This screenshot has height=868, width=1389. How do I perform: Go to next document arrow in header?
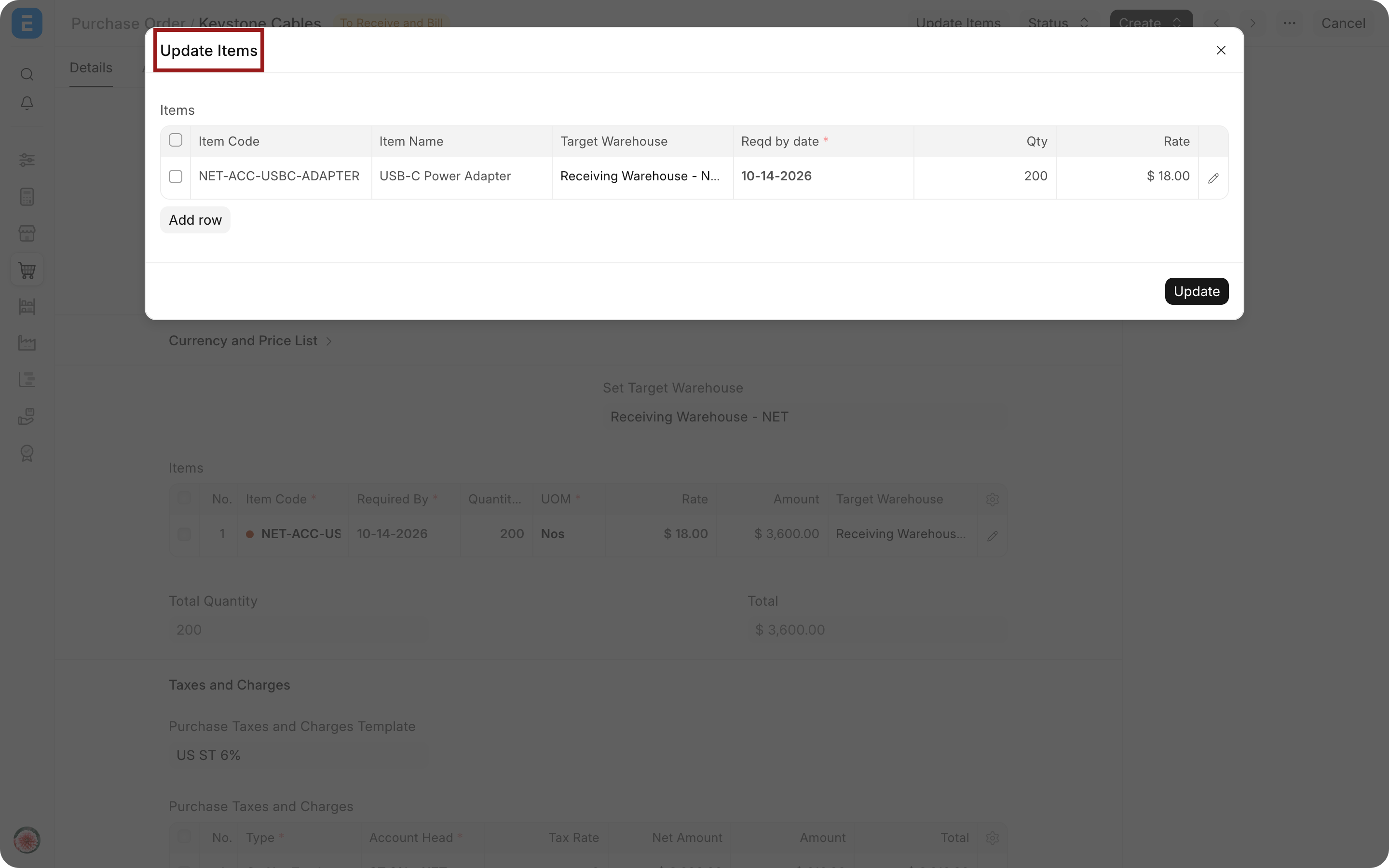1253,23
